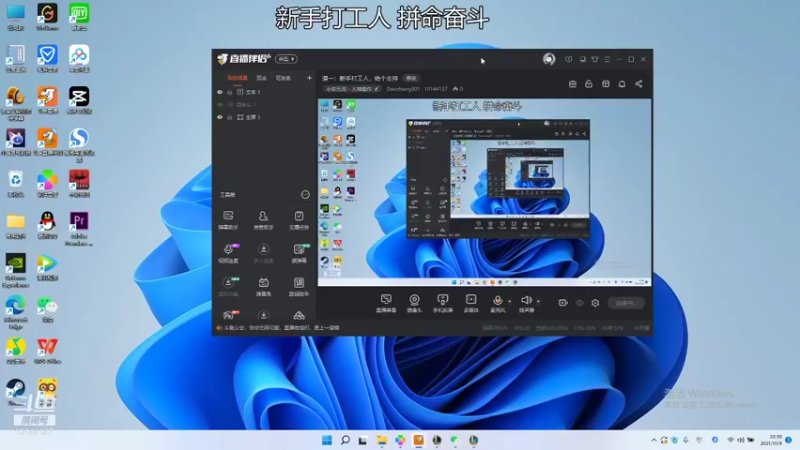Click the gift-box icon left of the padlock
Image resolution: width=800 pixels, height=450 pixels.
[x=572, y=84]
